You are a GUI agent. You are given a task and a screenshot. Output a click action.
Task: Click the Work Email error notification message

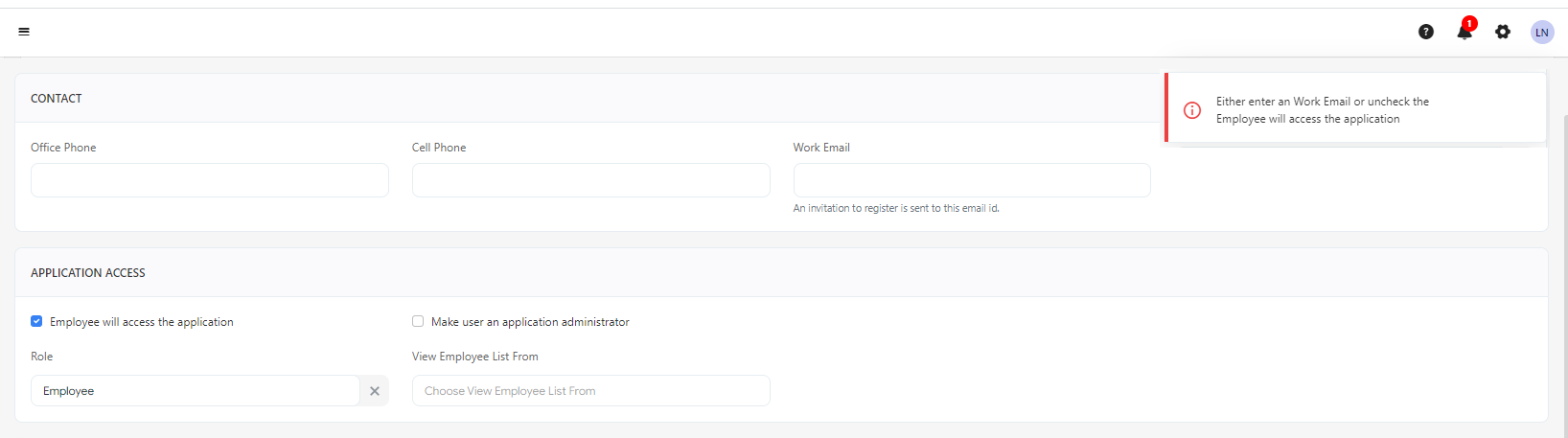coord(1323,110)
